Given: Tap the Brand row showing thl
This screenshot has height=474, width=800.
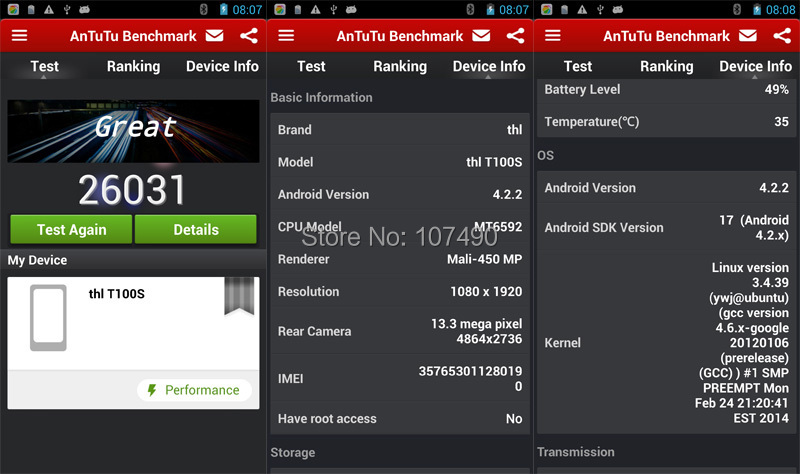Looking at the screenshot, I should point(400,130).
